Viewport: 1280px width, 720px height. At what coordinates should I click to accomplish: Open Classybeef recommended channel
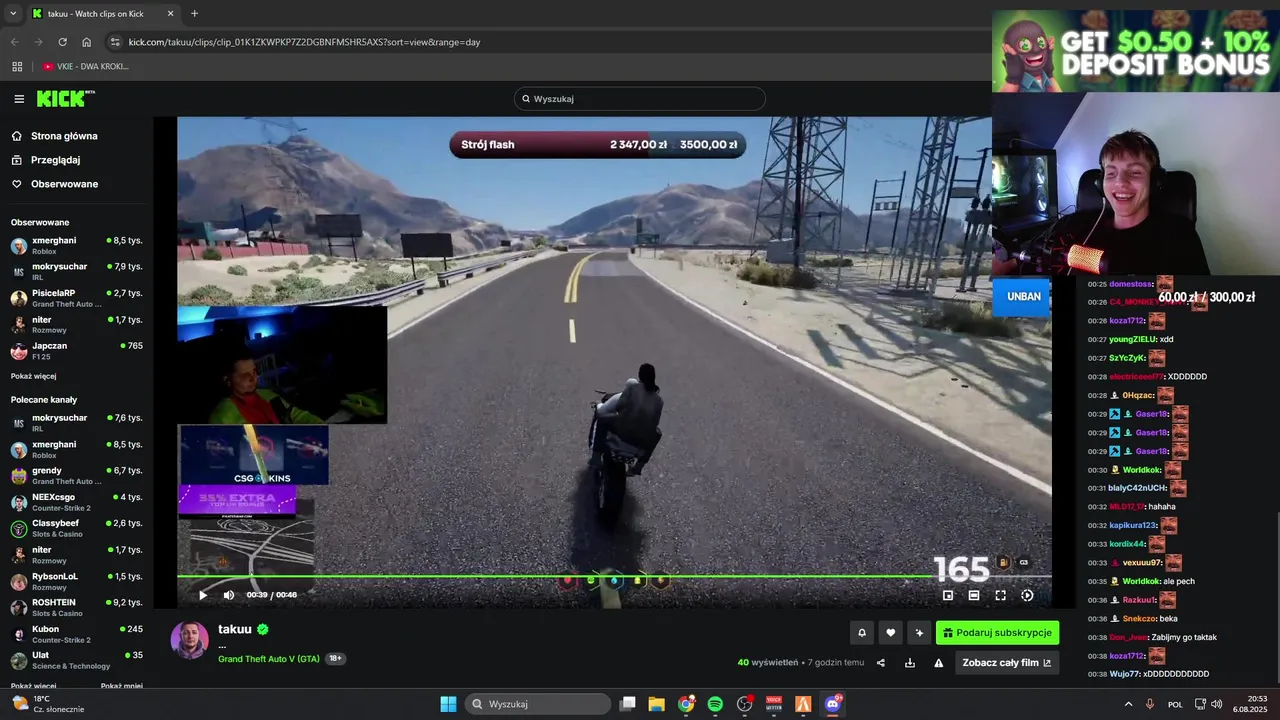coord(76,528)
